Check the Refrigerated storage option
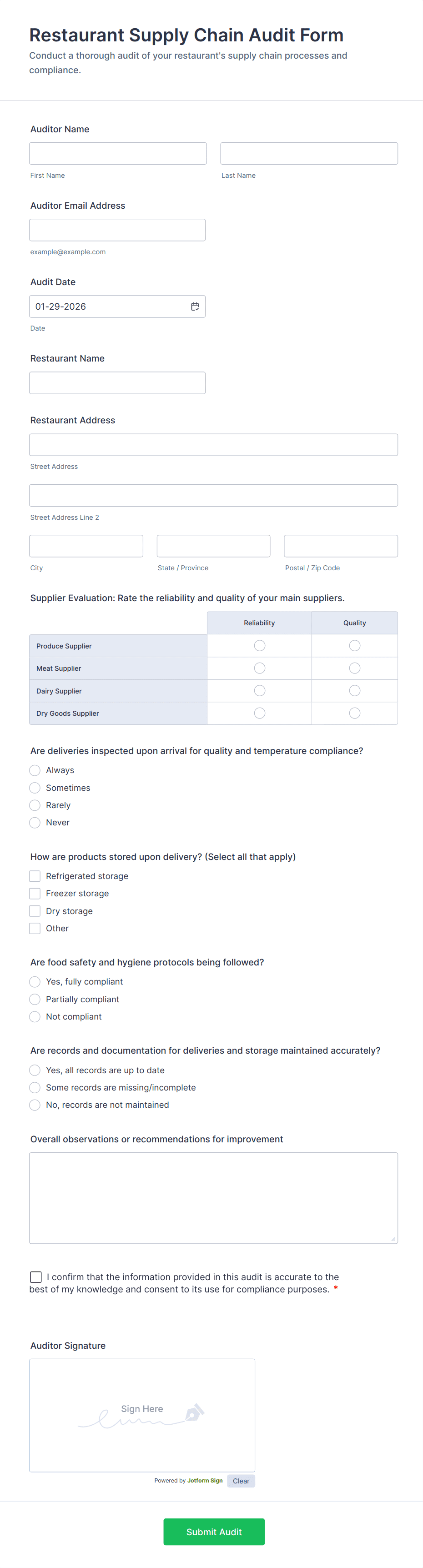The width and height of the screenshot is (423, 1568). 35,876
